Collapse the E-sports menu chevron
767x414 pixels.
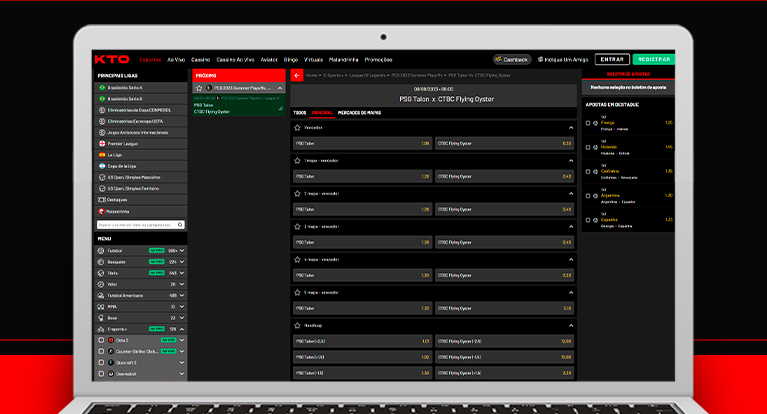point(182,329)
